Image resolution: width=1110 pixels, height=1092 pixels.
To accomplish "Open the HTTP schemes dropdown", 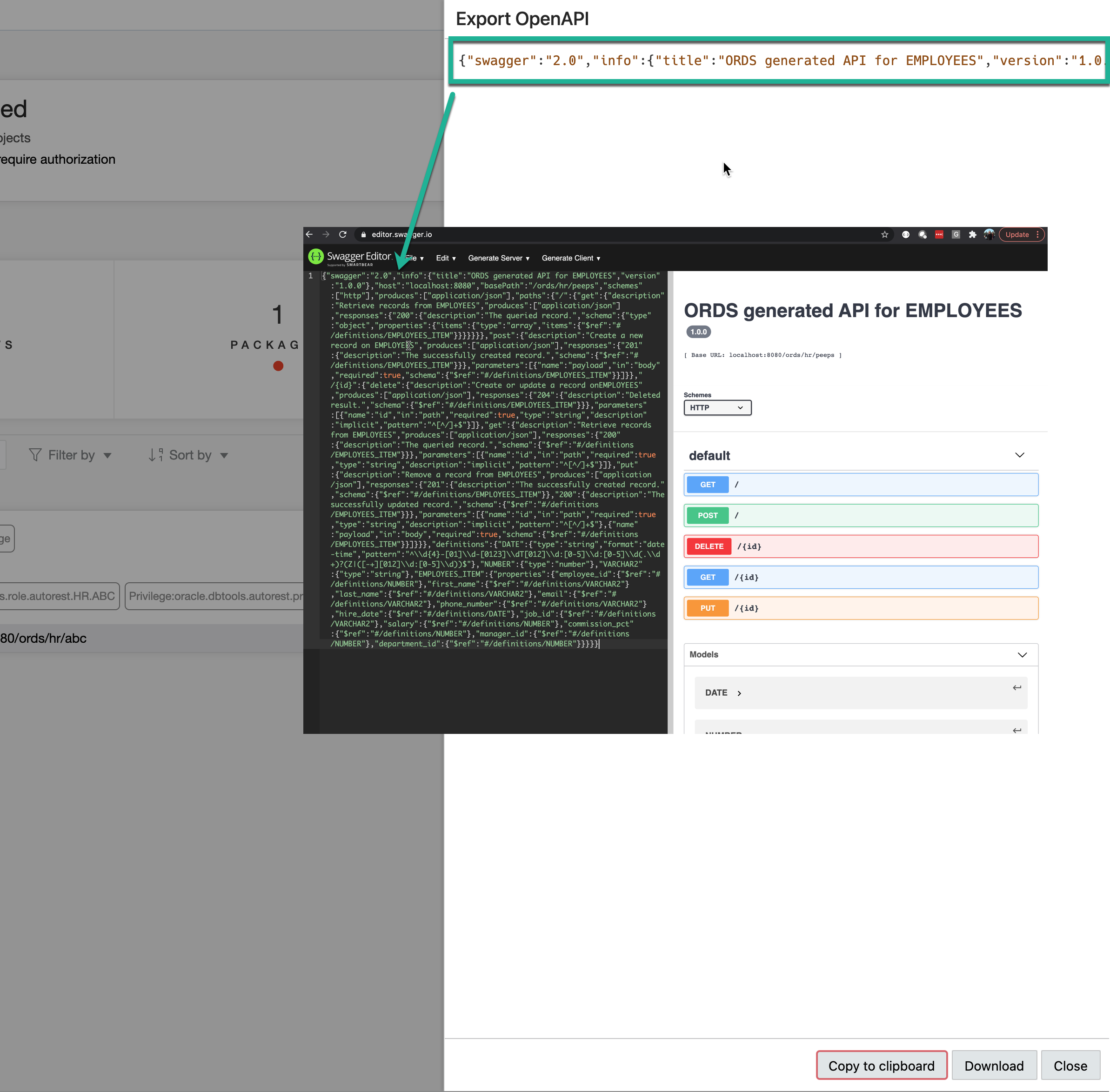I will pos(717,408).
